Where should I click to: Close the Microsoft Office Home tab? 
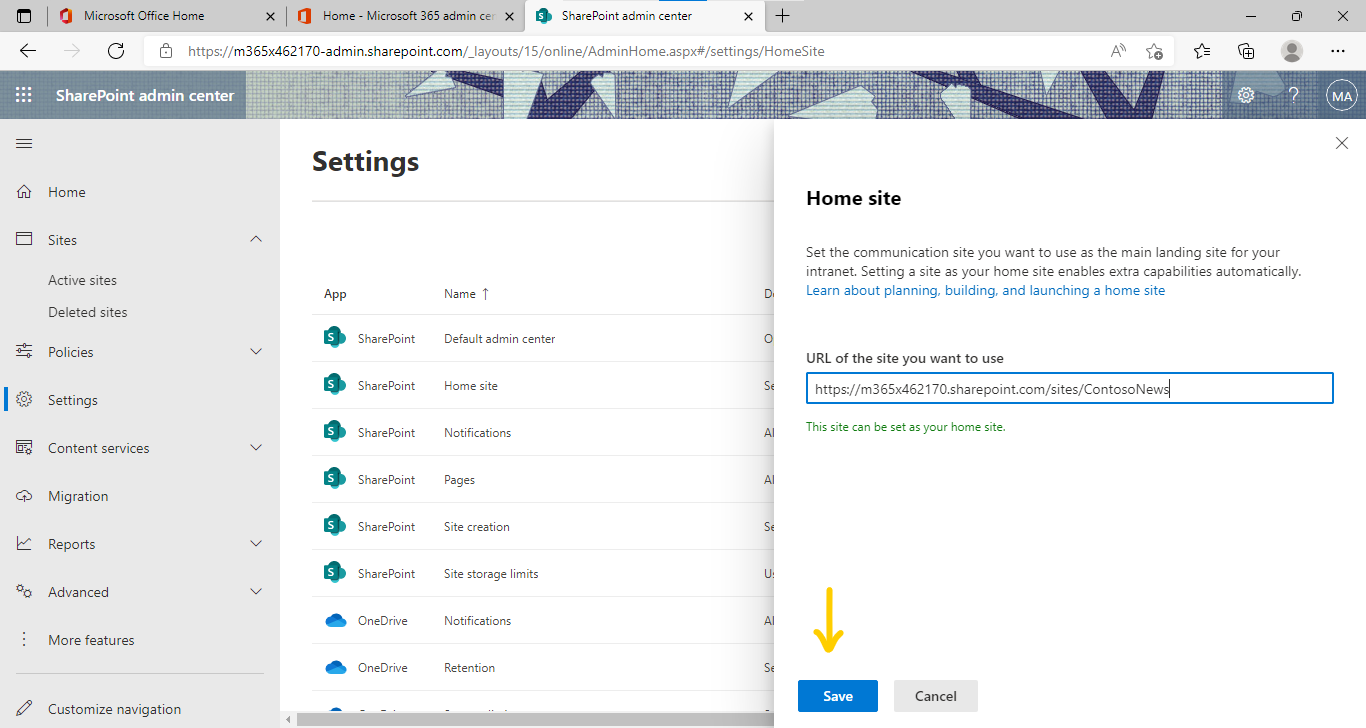pyautogui.click(x=270, y=16)
